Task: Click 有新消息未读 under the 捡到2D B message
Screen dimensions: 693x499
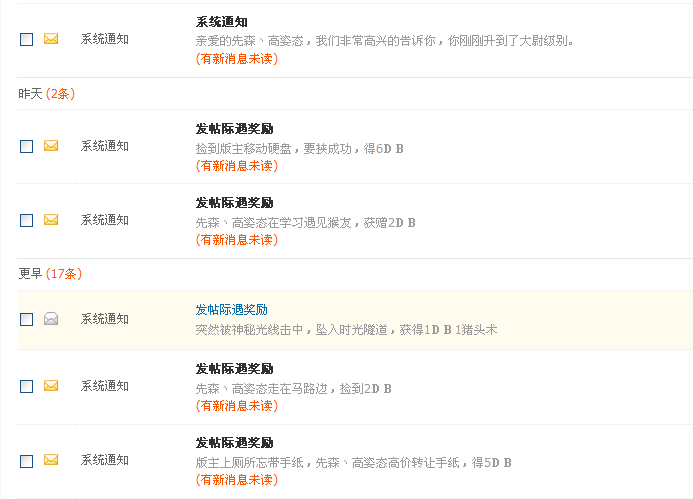Action: tap(237, 406)
